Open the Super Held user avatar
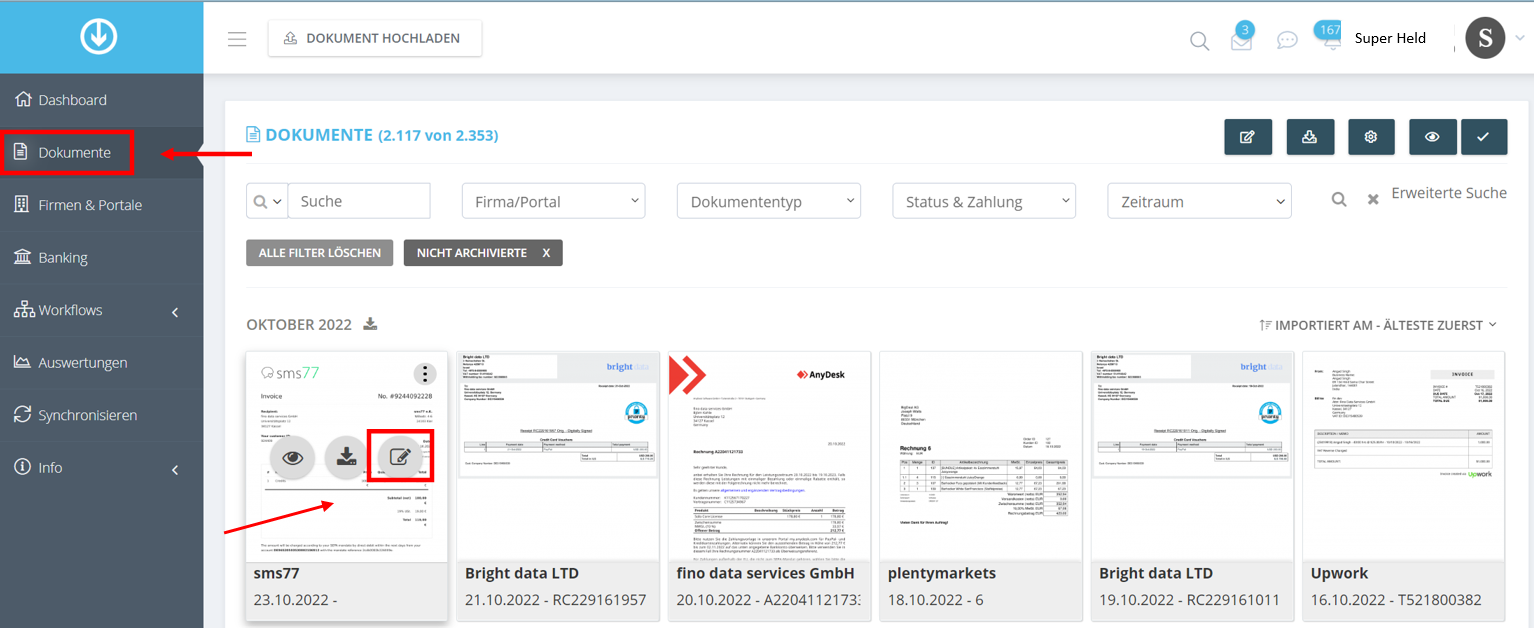Image resolution: width=1534 pixels, height=628 pixels. 1485,38
